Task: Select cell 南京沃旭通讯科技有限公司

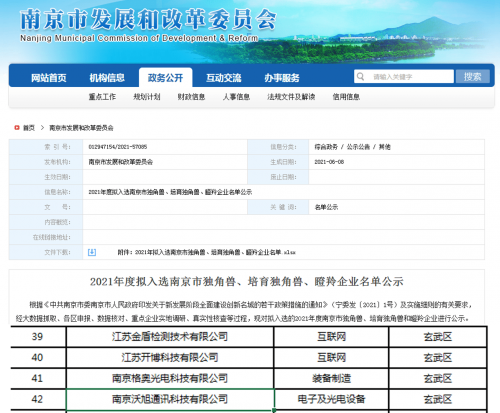Action: (170, 399)
